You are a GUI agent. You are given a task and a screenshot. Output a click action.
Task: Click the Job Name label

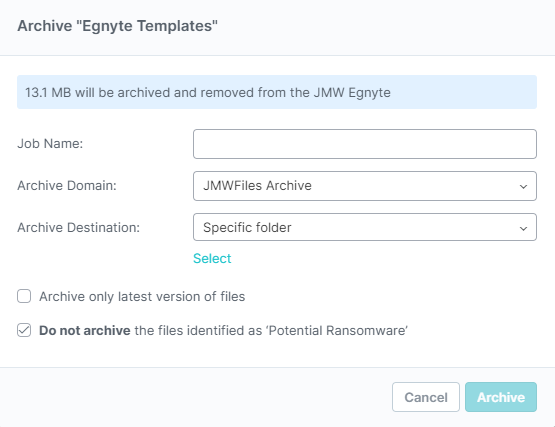(x=50, y=143)
